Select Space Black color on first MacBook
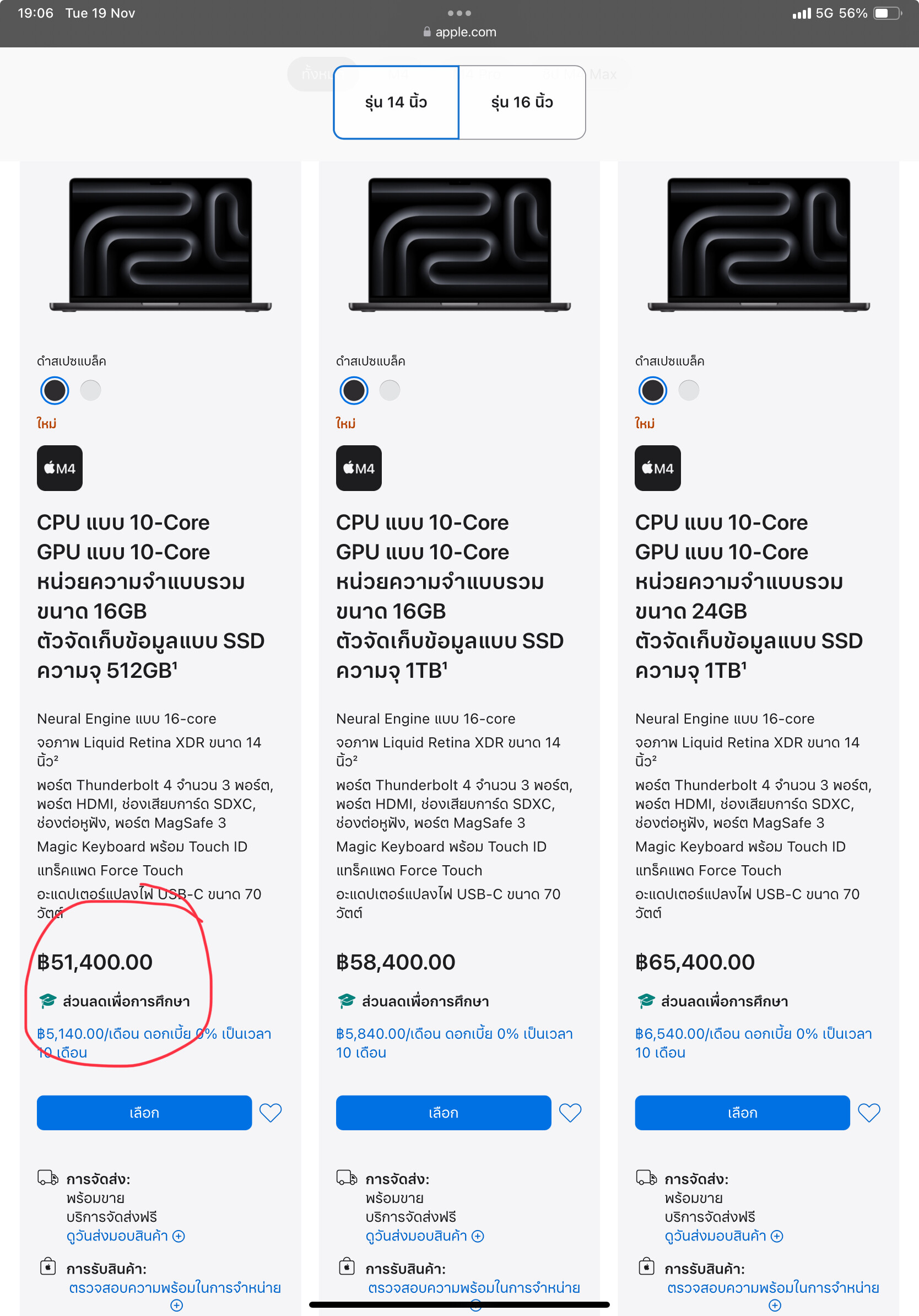 tap(55, 390)
